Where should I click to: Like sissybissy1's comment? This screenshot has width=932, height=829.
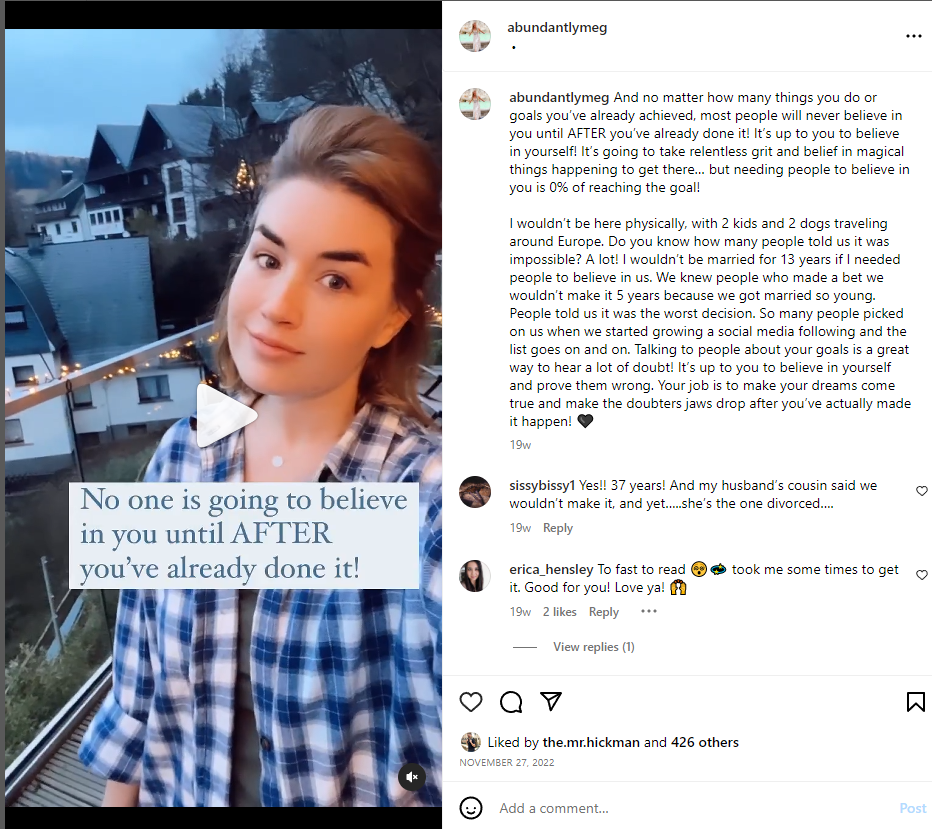(x=922, y=491)
